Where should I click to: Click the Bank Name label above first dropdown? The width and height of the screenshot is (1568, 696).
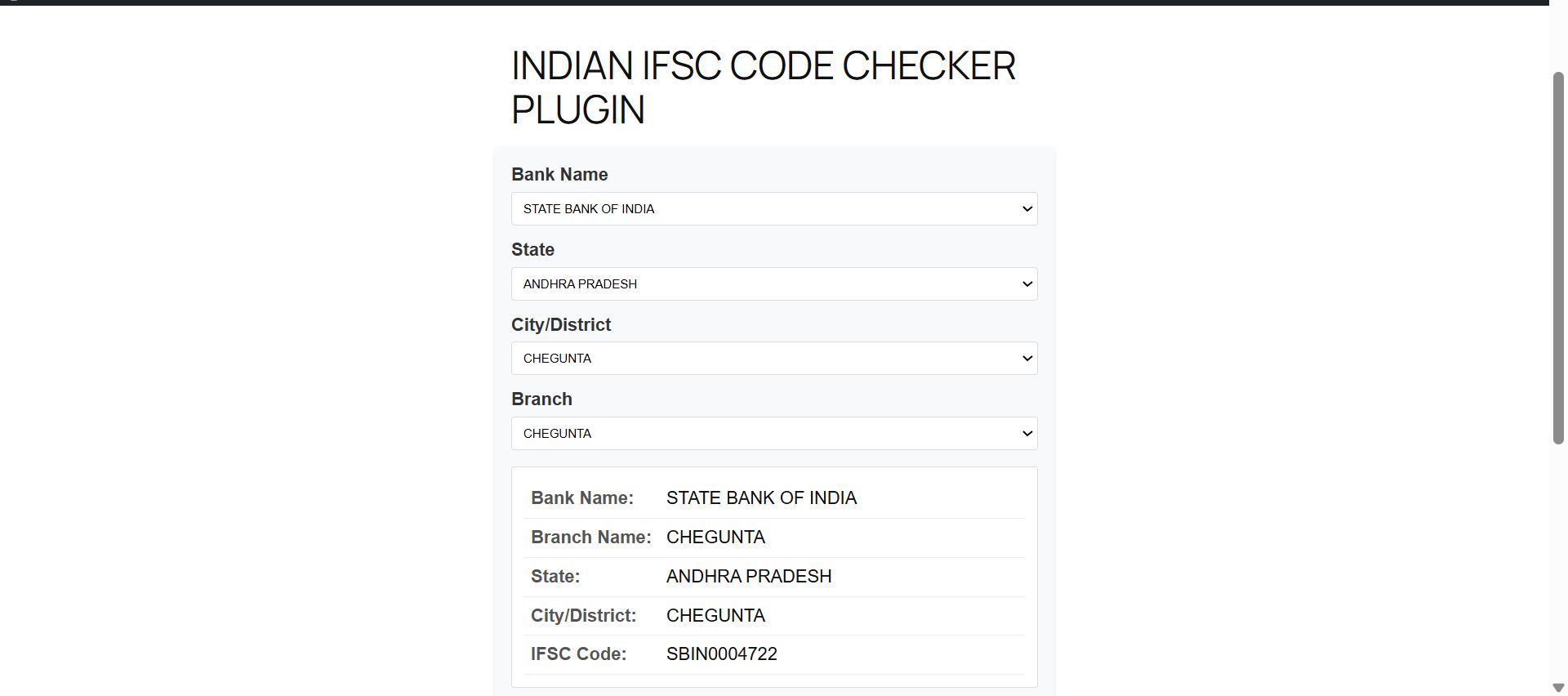(559, 175)
